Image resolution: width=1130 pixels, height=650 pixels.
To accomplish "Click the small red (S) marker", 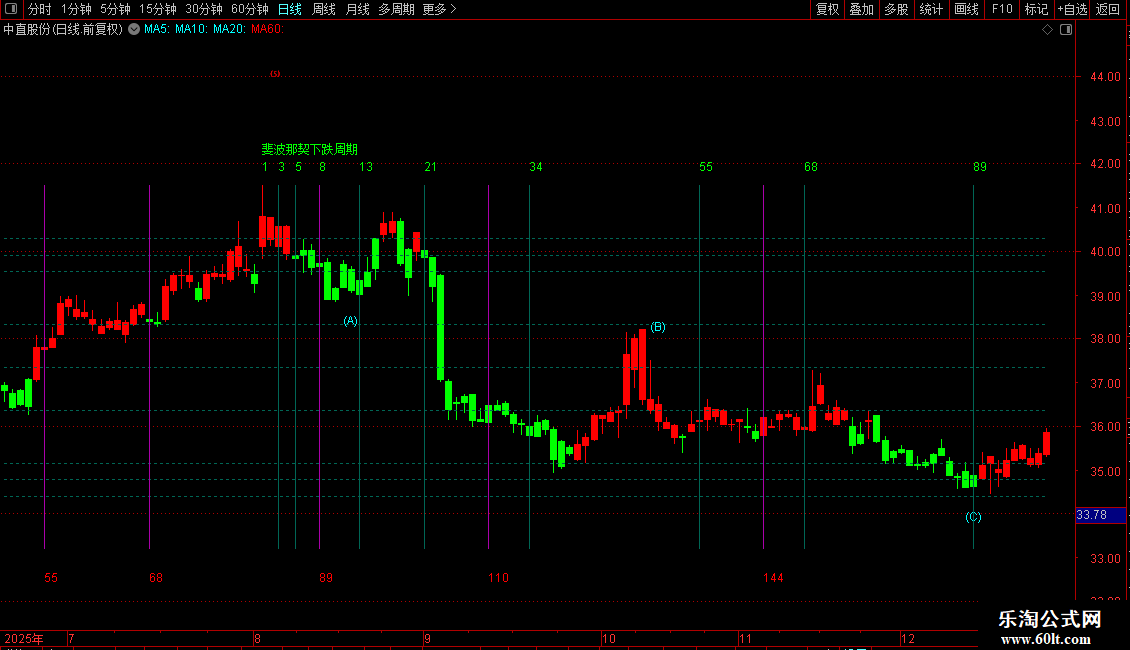I will coord(275,74).
